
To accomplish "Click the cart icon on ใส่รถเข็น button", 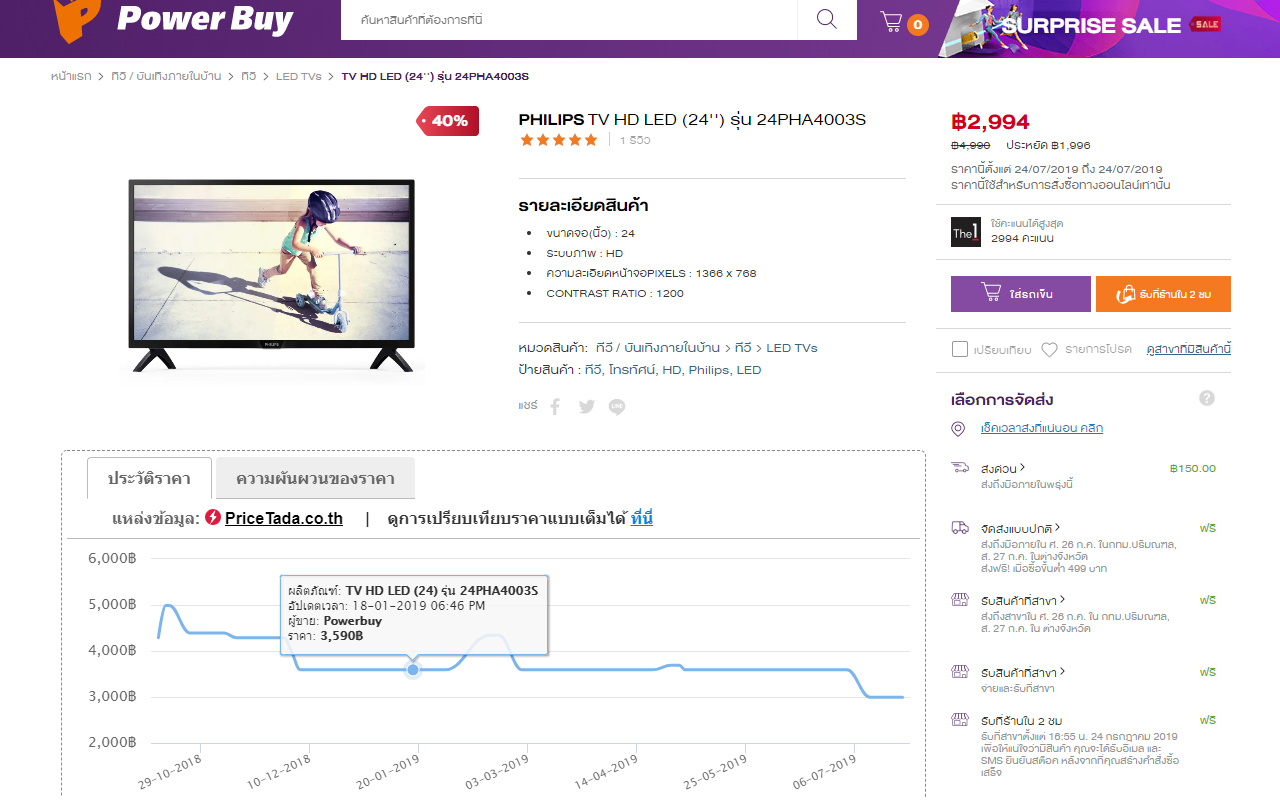I will click(x=991, y=293).
